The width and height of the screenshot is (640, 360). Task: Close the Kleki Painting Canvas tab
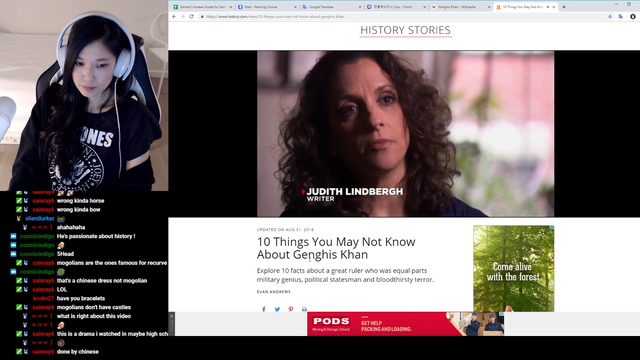(295, 7)
